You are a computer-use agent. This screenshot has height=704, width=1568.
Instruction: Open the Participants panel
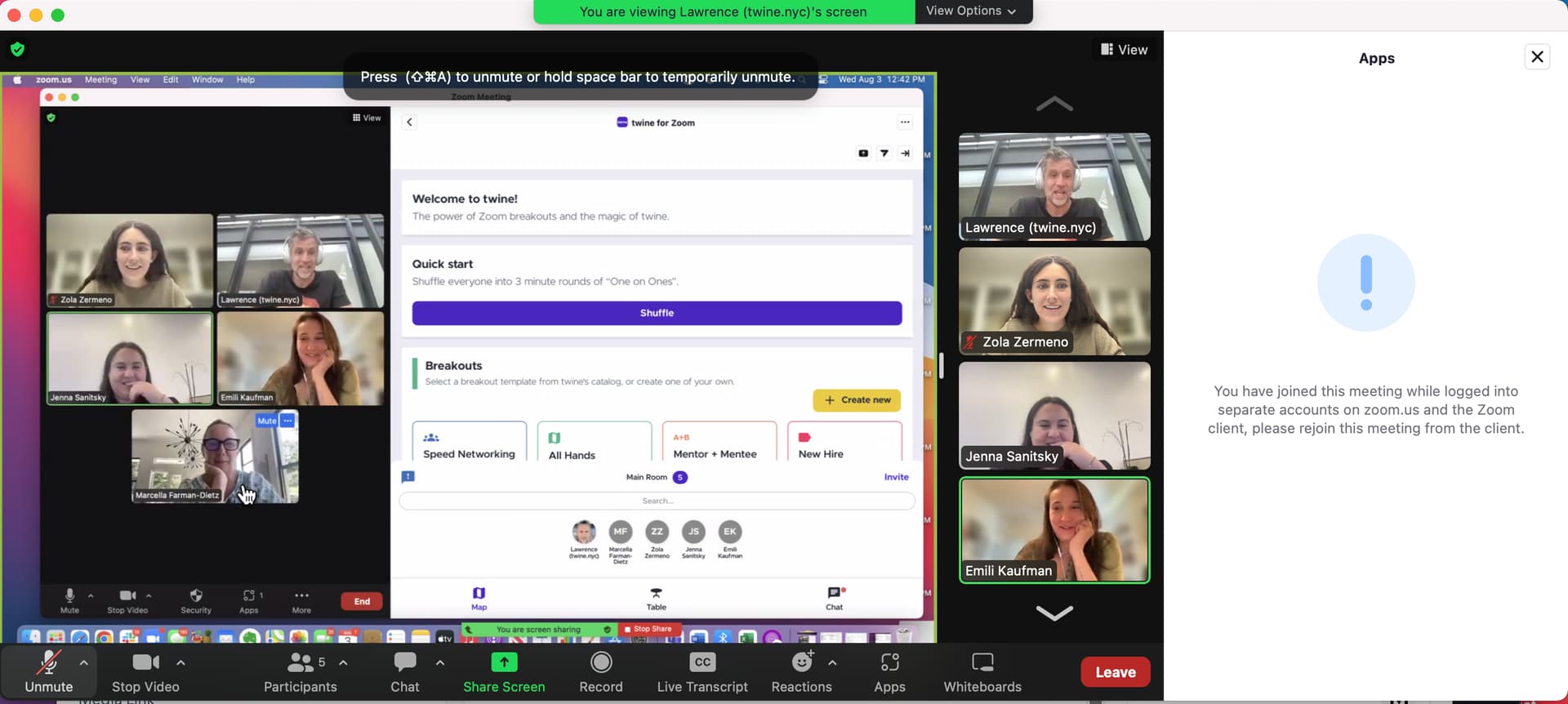coord(300,671)
